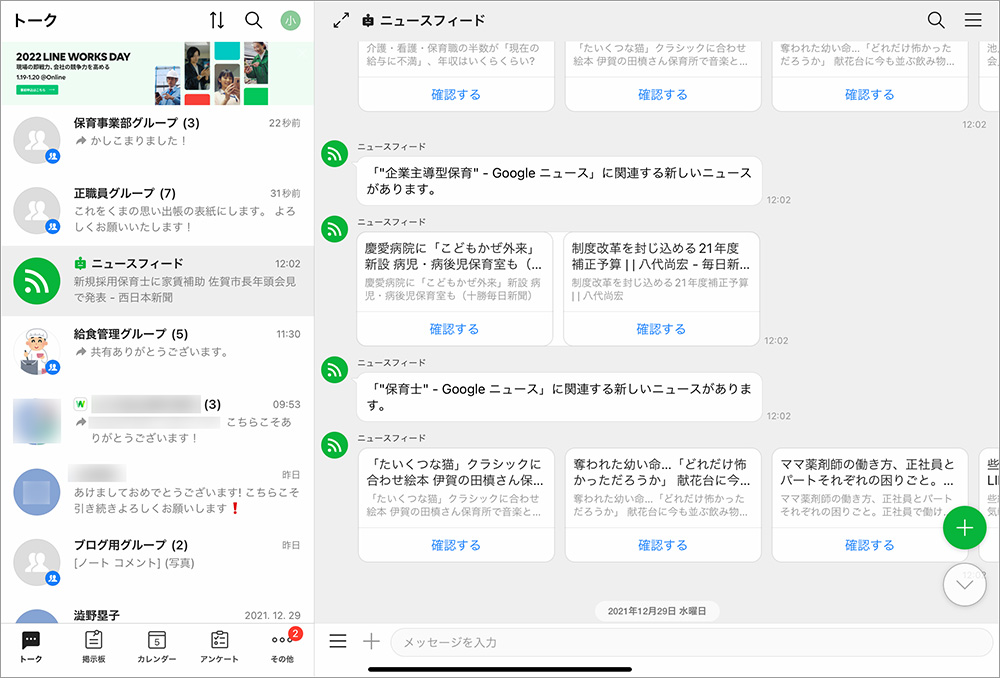Expand chat view with the diagonal arrows icon
This screenshot has width=1000, height=678.
point(340,20)
